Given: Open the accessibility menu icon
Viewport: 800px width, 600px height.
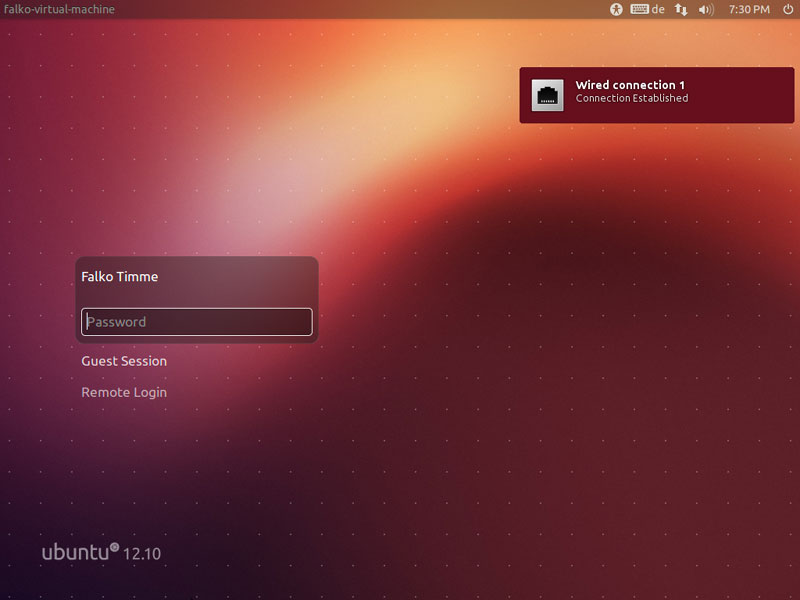Looking at the screenshot, I should point(616,9).
